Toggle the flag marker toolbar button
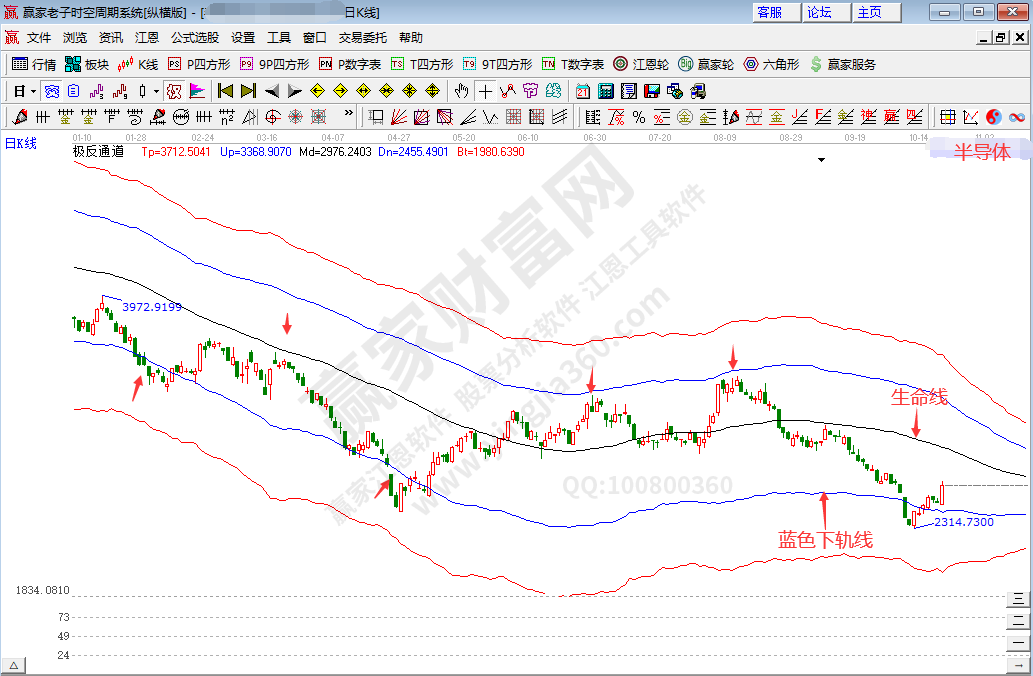 pyautogui.click(x=197, y=91)
